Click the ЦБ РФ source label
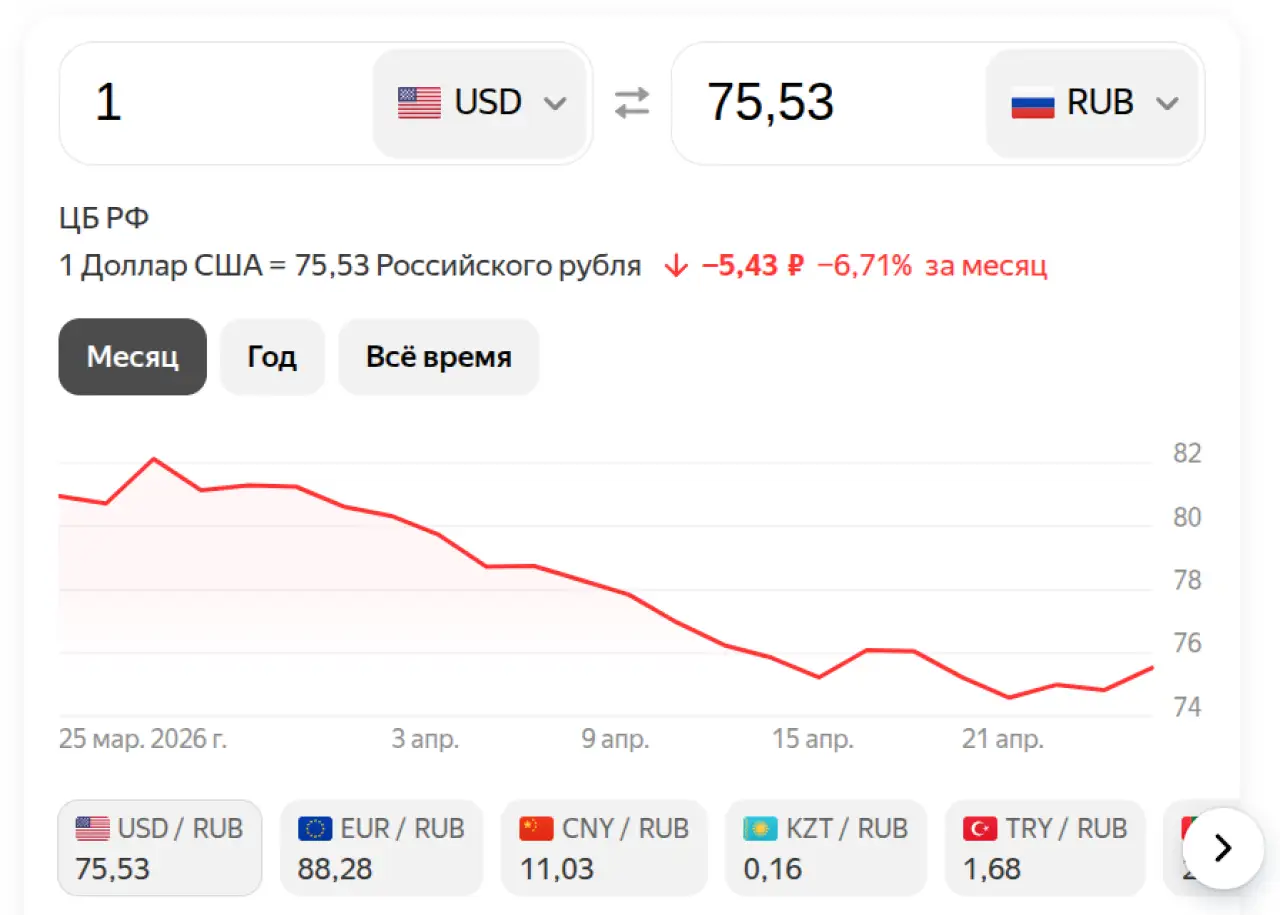This screenshot has width=1280, height=915. click(x=104, y=218)
